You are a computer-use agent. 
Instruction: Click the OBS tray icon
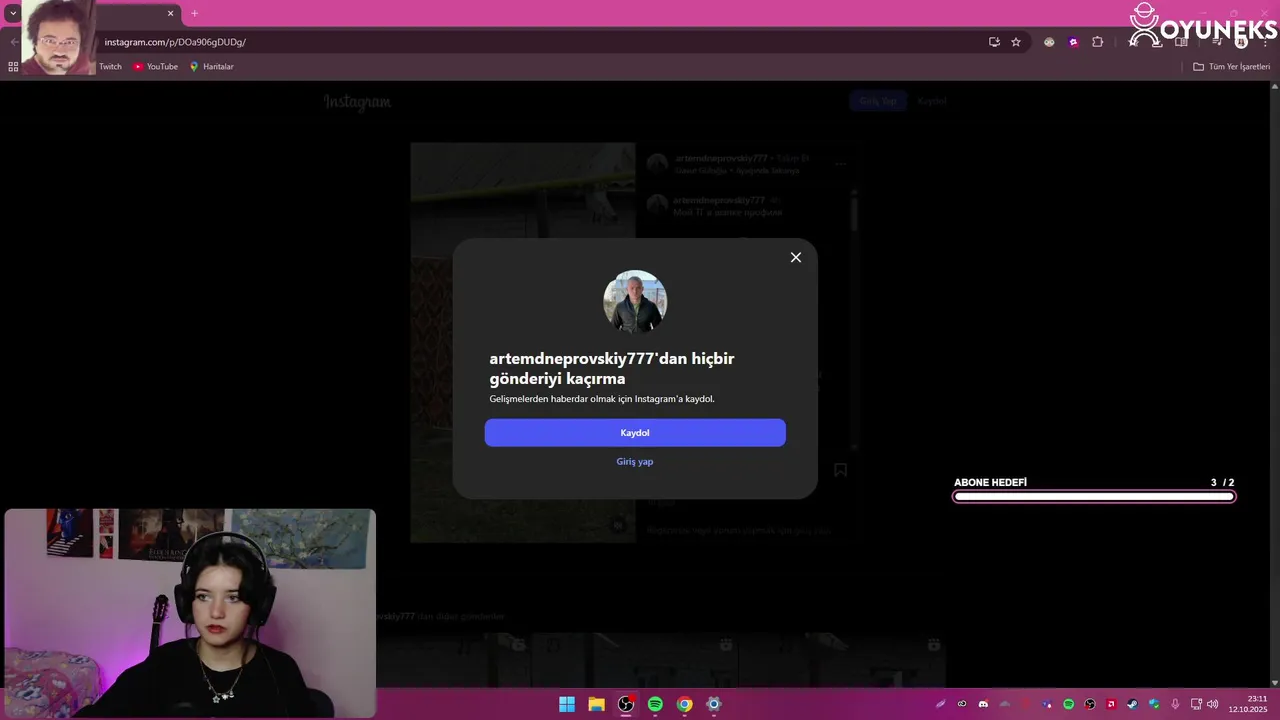pyautogui.click(x=1090, y=704)
